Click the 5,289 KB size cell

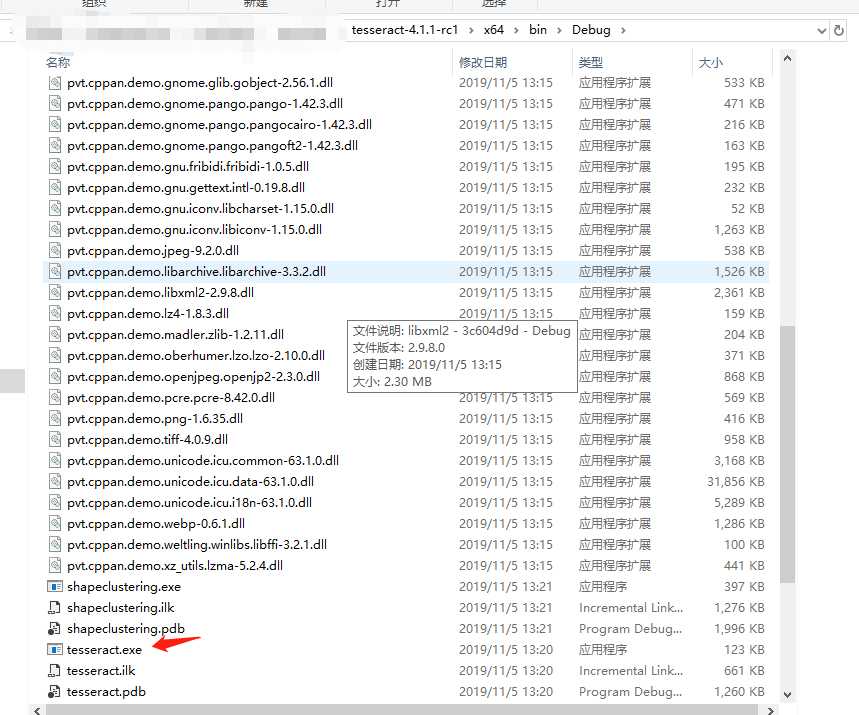coord(739,502)
